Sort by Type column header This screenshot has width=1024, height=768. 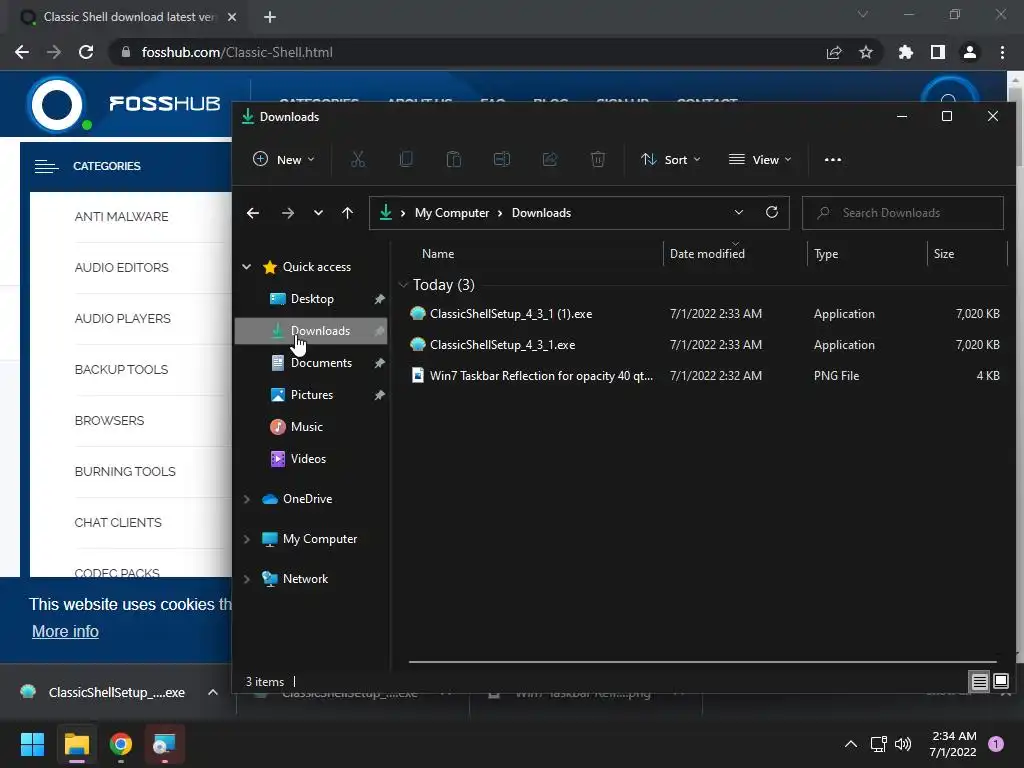pyautogui.click(x=825, y=253)
